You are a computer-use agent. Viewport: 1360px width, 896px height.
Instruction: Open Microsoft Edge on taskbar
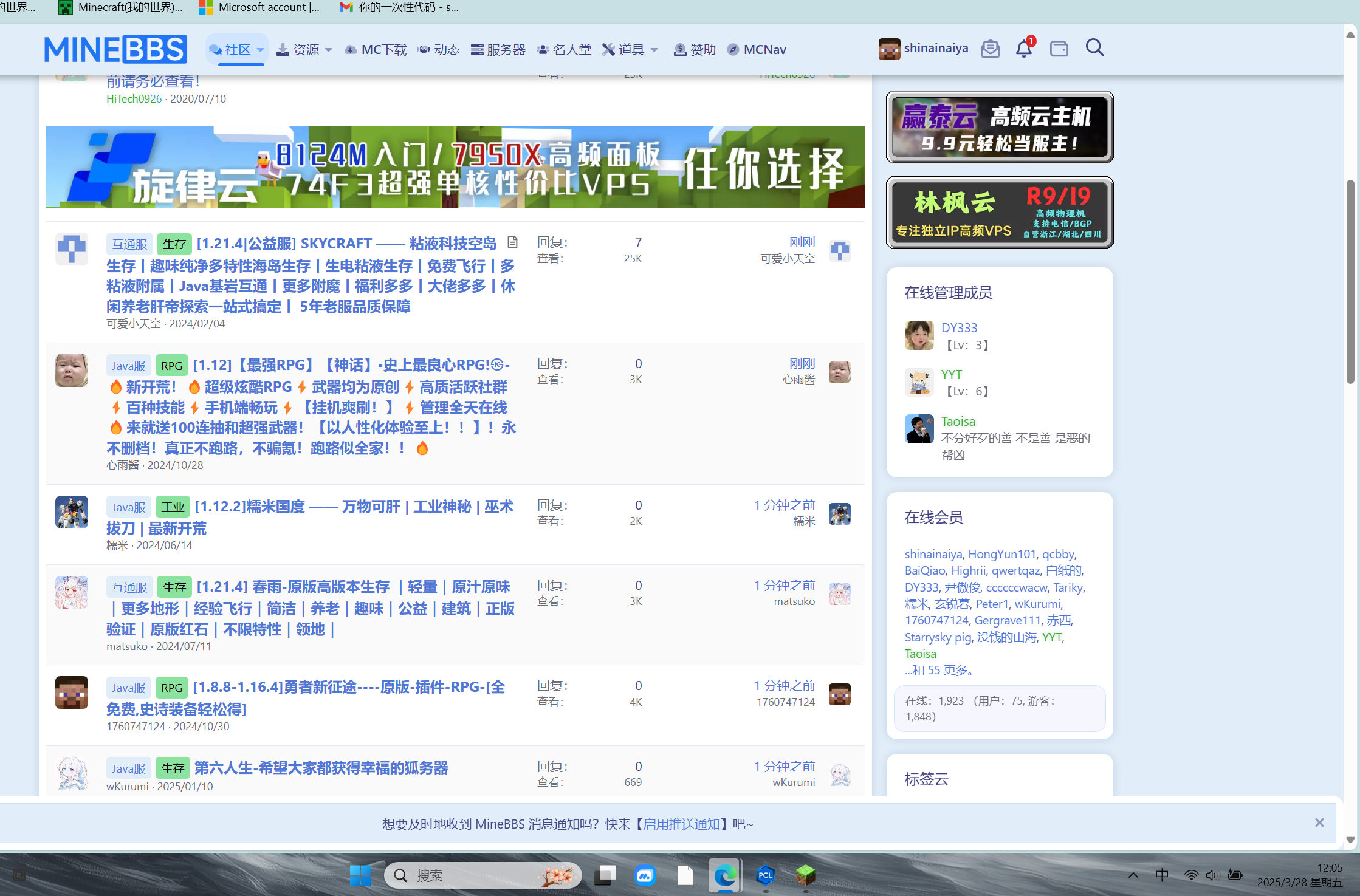pyautogui.click(x=724, y=875)
